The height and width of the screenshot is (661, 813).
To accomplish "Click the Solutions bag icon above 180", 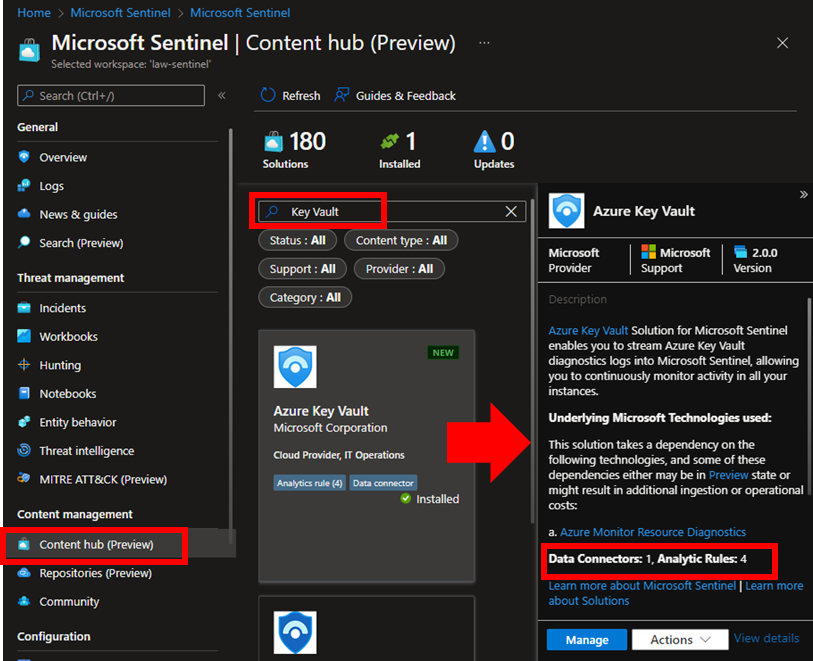I will pyautogui.click(x=274, y=142).
